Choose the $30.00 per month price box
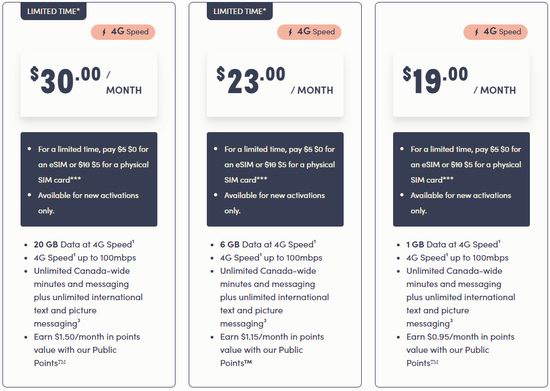The height and width of the screenshot is (391, 550). click(x=89, y=85)
